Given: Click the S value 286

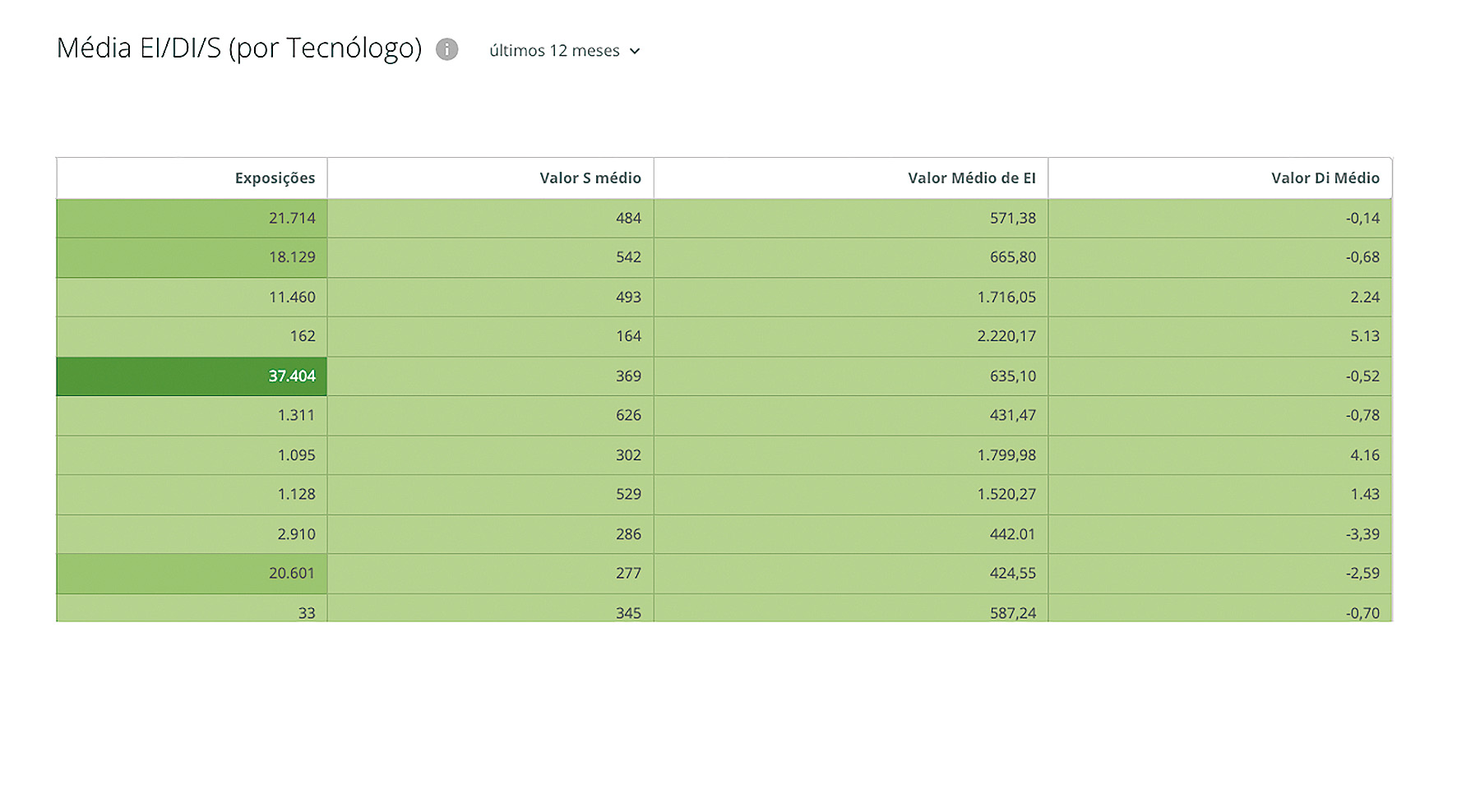Looking at the screenshot, I should (x=628, y=534).
